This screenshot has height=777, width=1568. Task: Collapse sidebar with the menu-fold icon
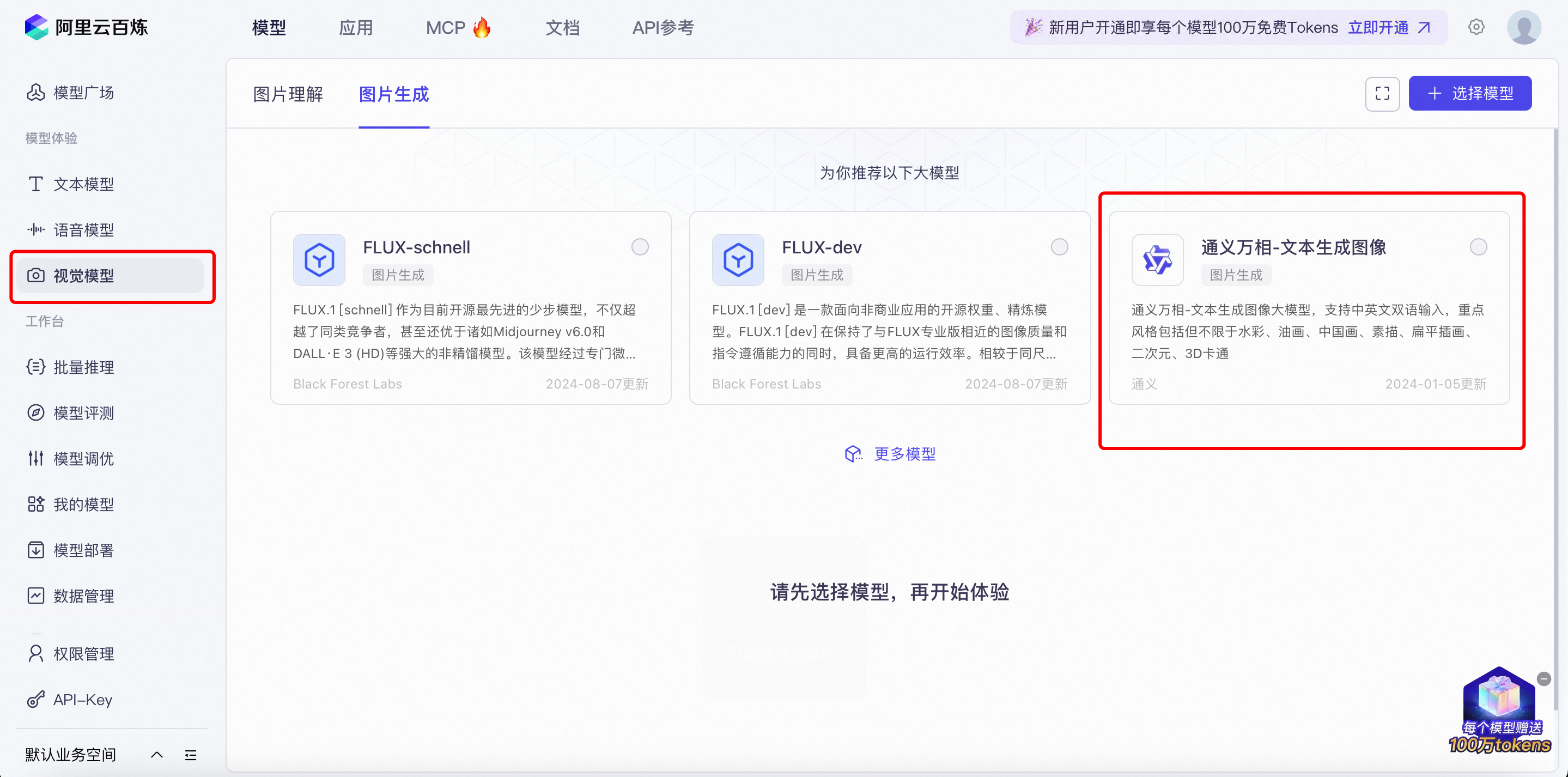[x=191, y=755]
